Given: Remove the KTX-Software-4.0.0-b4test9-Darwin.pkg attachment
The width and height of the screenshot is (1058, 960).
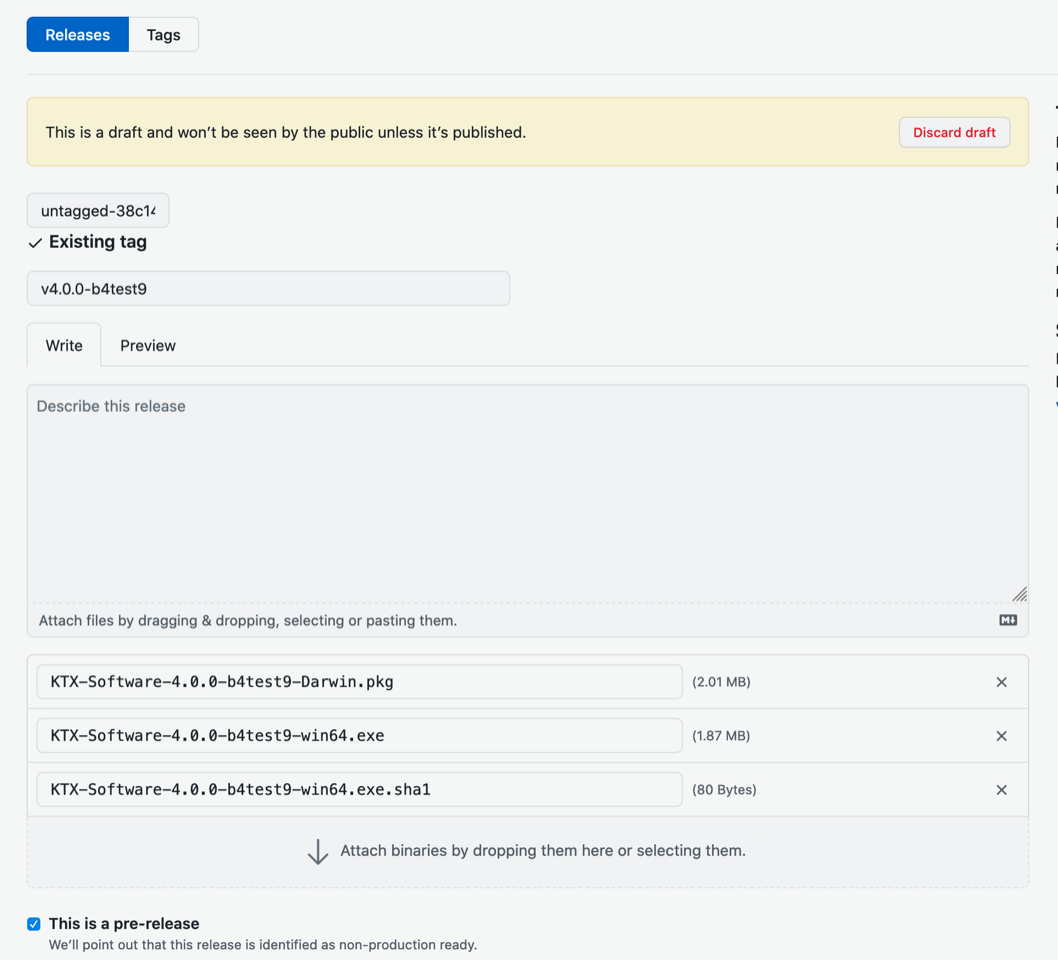Looking at the screenshot, I should (x=1001, y=681).
